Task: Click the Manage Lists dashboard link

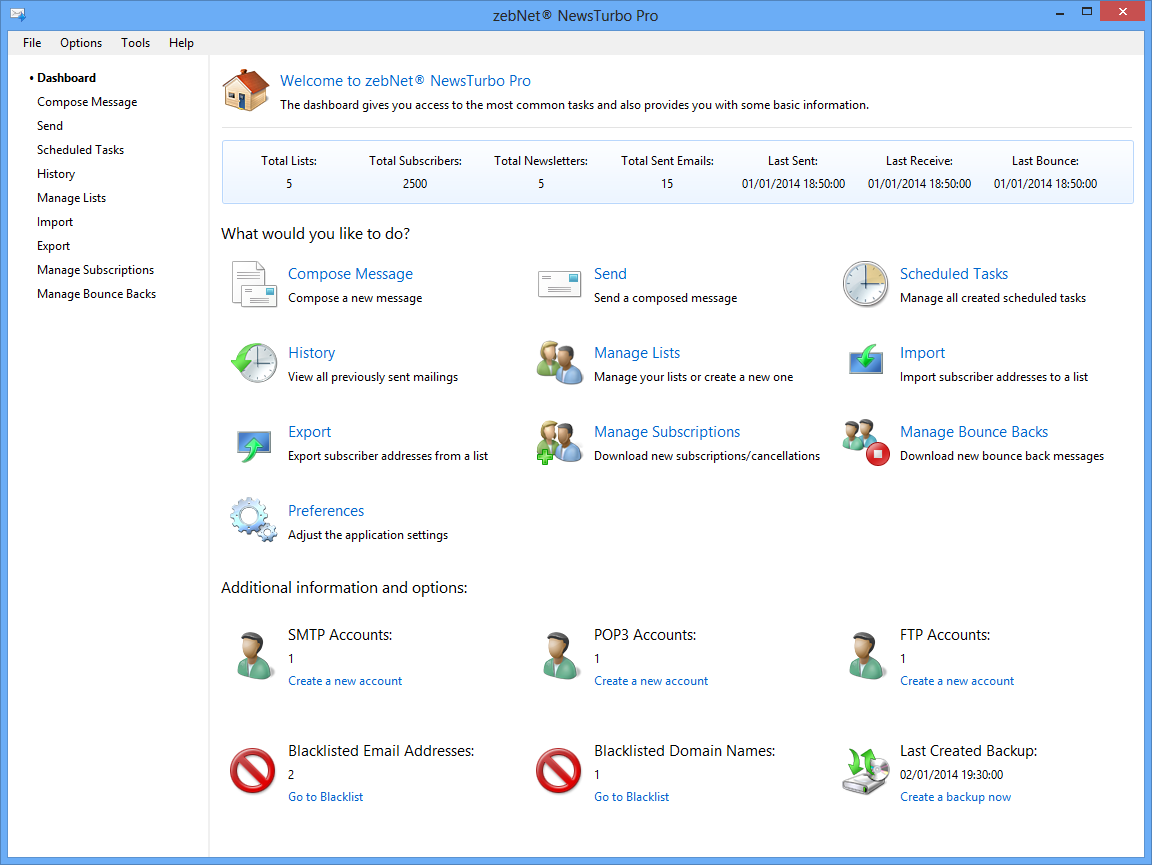Action: [637, 353]
